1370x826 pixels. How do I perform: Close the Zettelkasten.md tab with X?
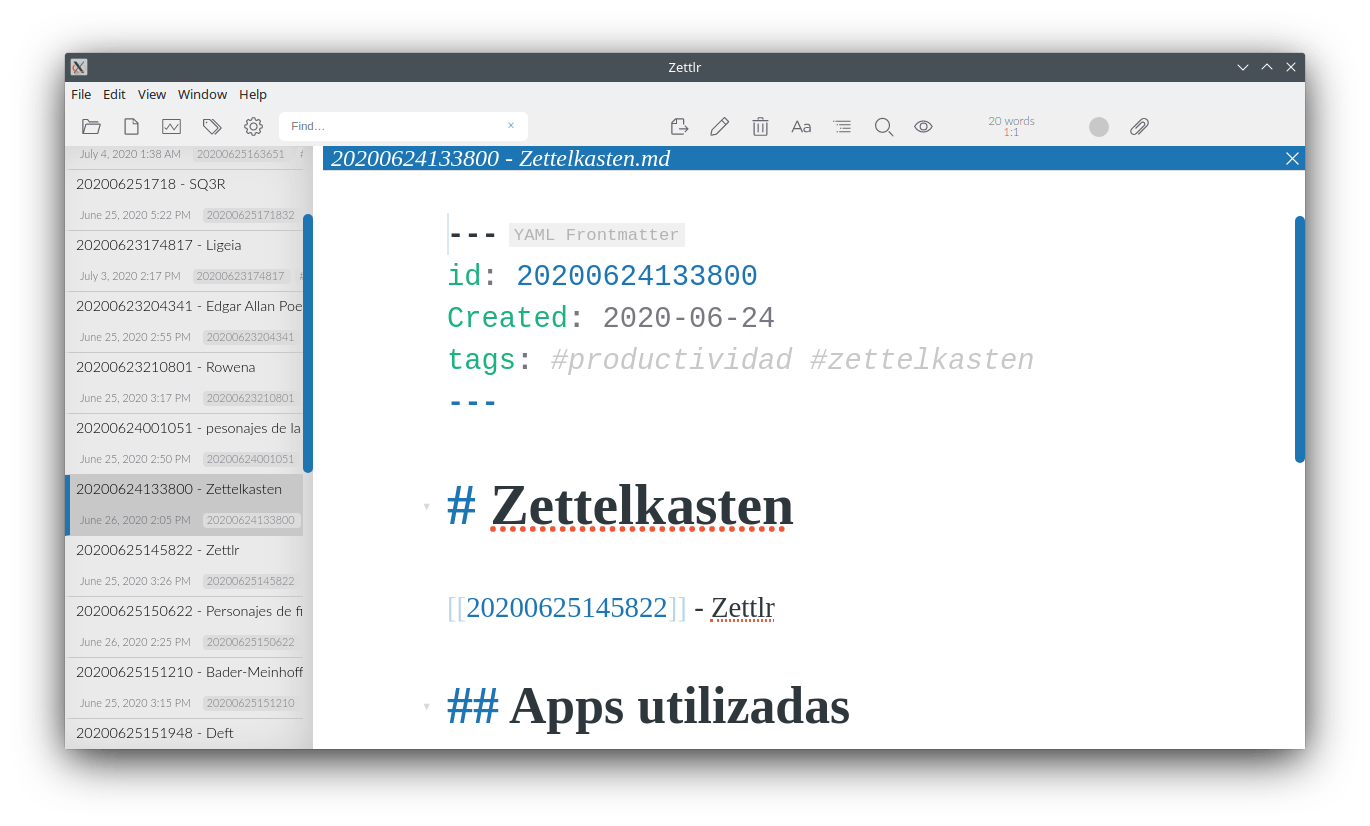(1292, 158)
